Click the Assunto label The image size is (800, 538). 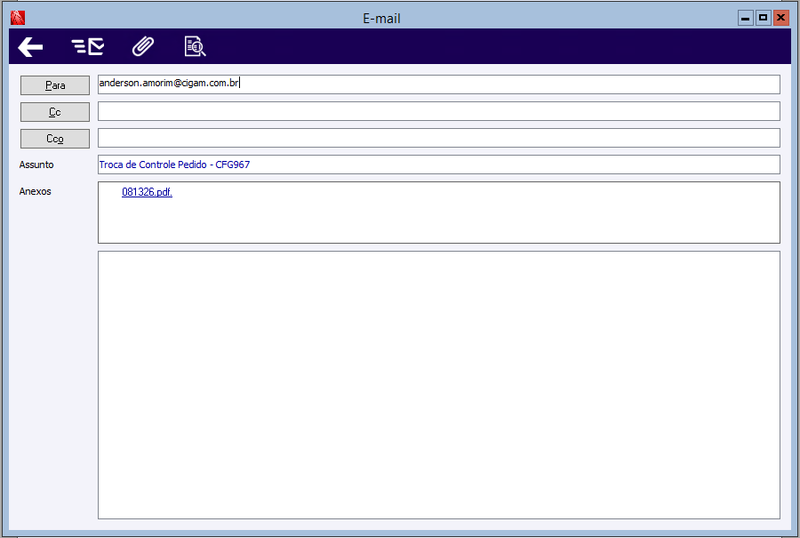(x=36, y=165)
